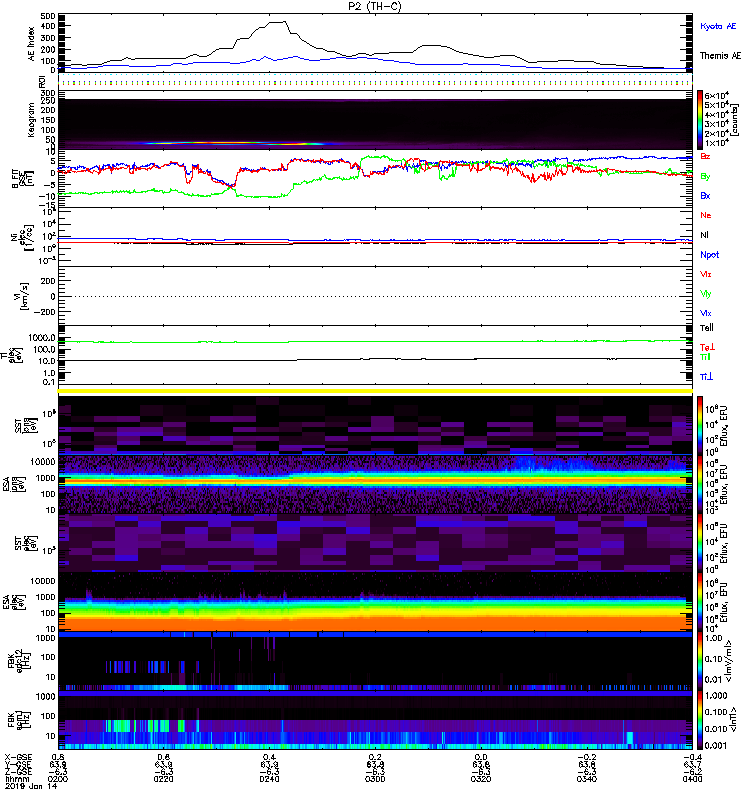
Task: Click the Y-GSE row label
Action: tap(17, 764)
